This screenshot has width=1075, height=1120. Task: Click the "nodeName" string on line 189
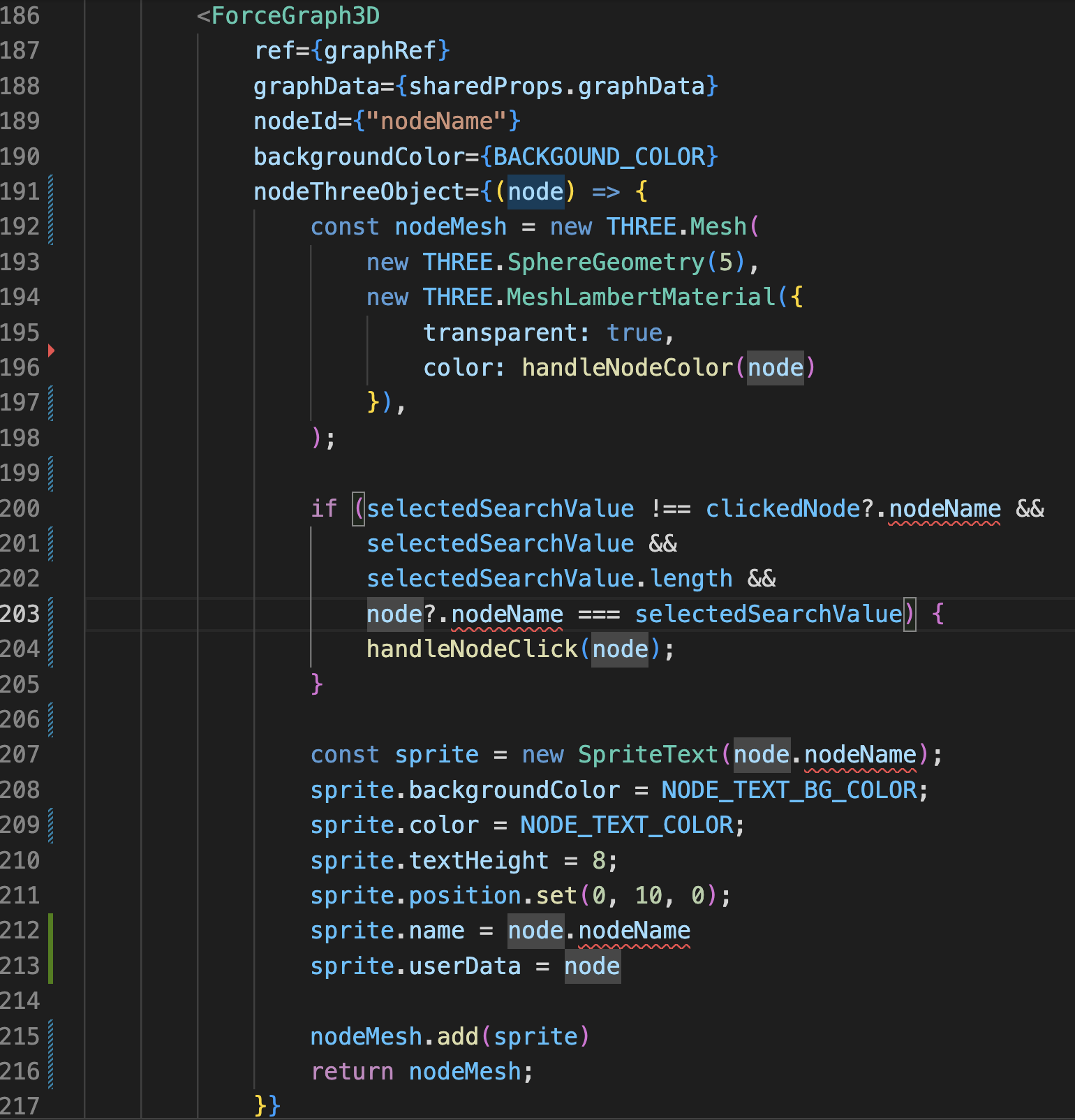click(x=436, y=121)
